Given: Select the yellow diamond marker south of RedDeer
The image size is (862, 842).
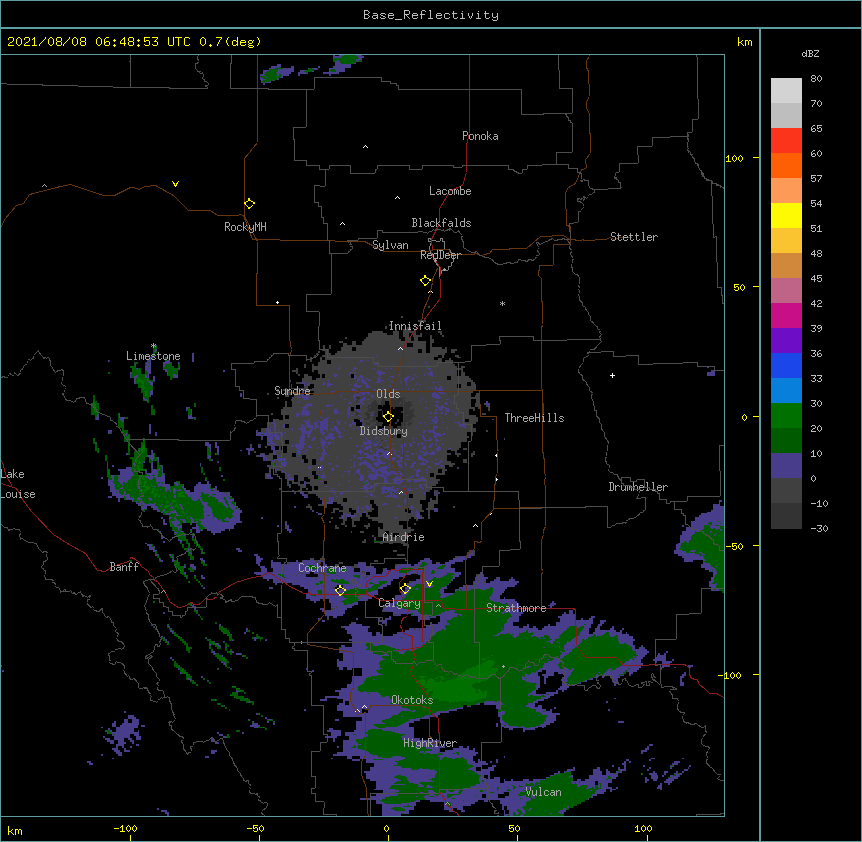Looking at the screenshot, I should (x=425, y=281).
